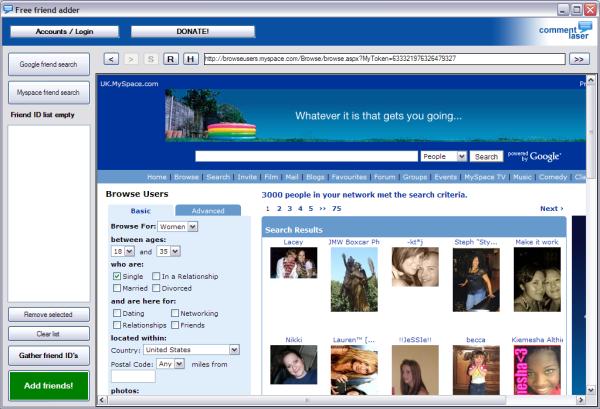Go to results page 2
This screenshot has width=600, height=409.
[279, 209]
